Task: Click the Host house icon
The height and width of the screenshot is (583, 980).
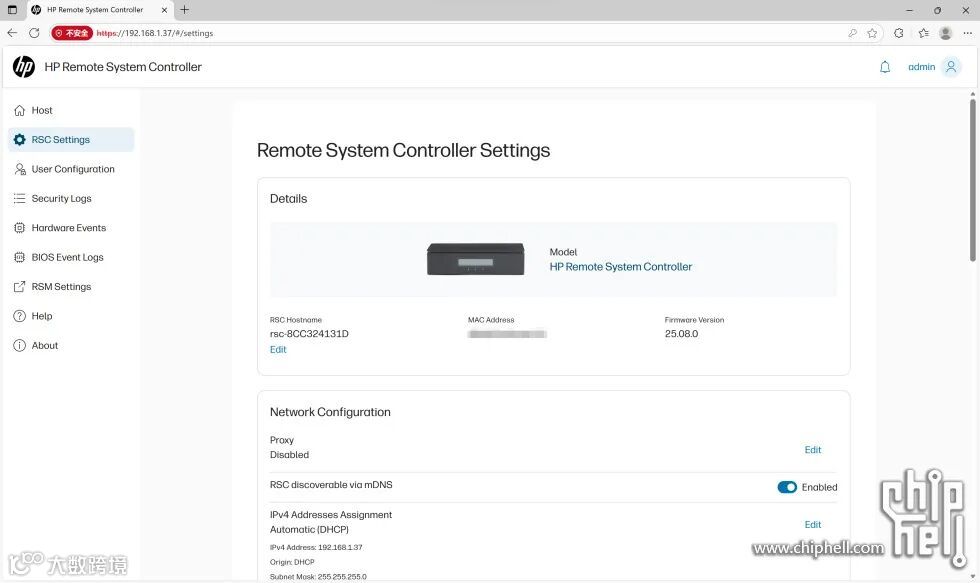Action: 19,110
